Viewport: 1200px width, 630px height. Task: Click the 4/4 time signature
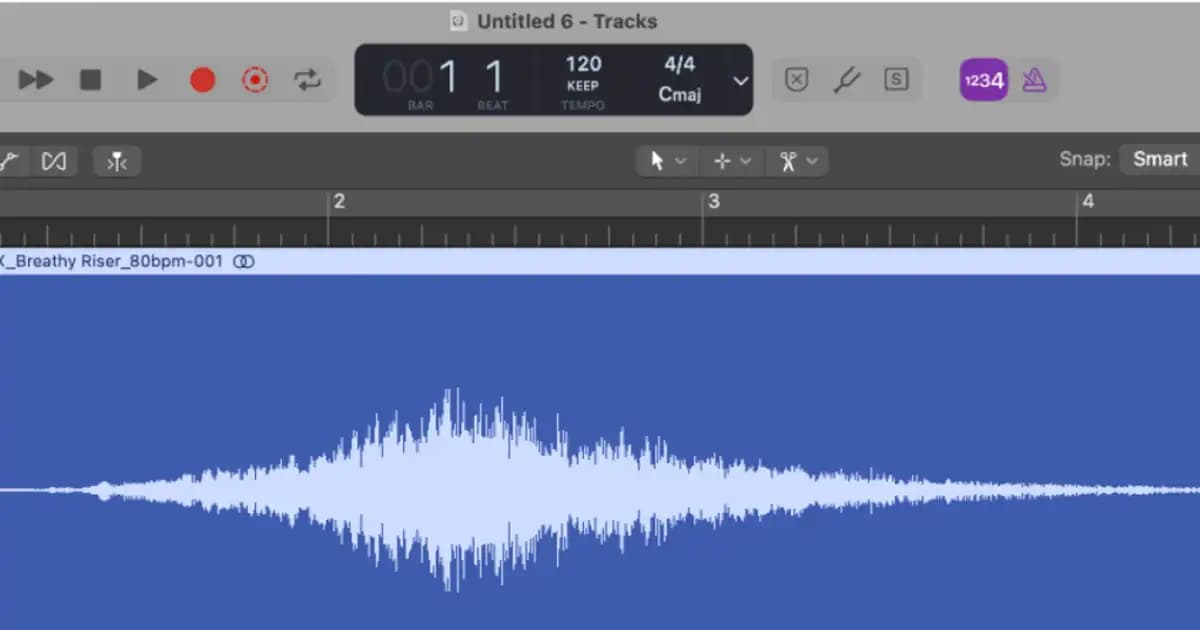(680, 65)
